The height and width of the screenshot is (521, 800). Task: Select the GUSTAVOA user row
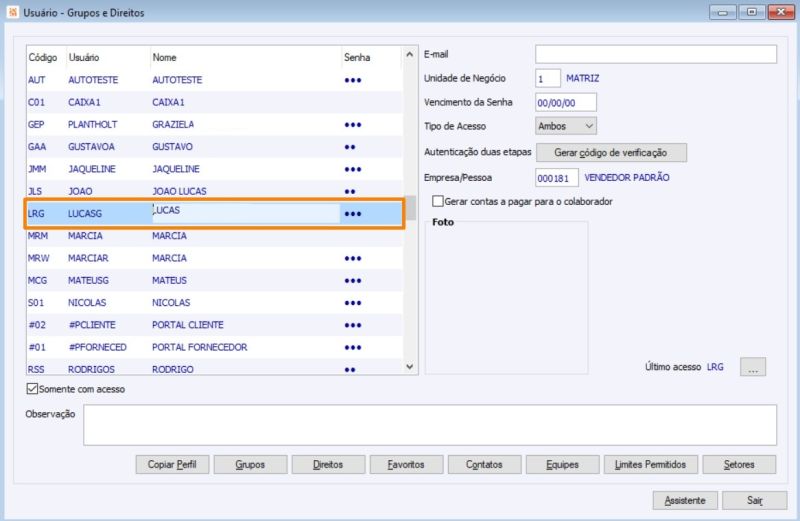tap(215, 147)
